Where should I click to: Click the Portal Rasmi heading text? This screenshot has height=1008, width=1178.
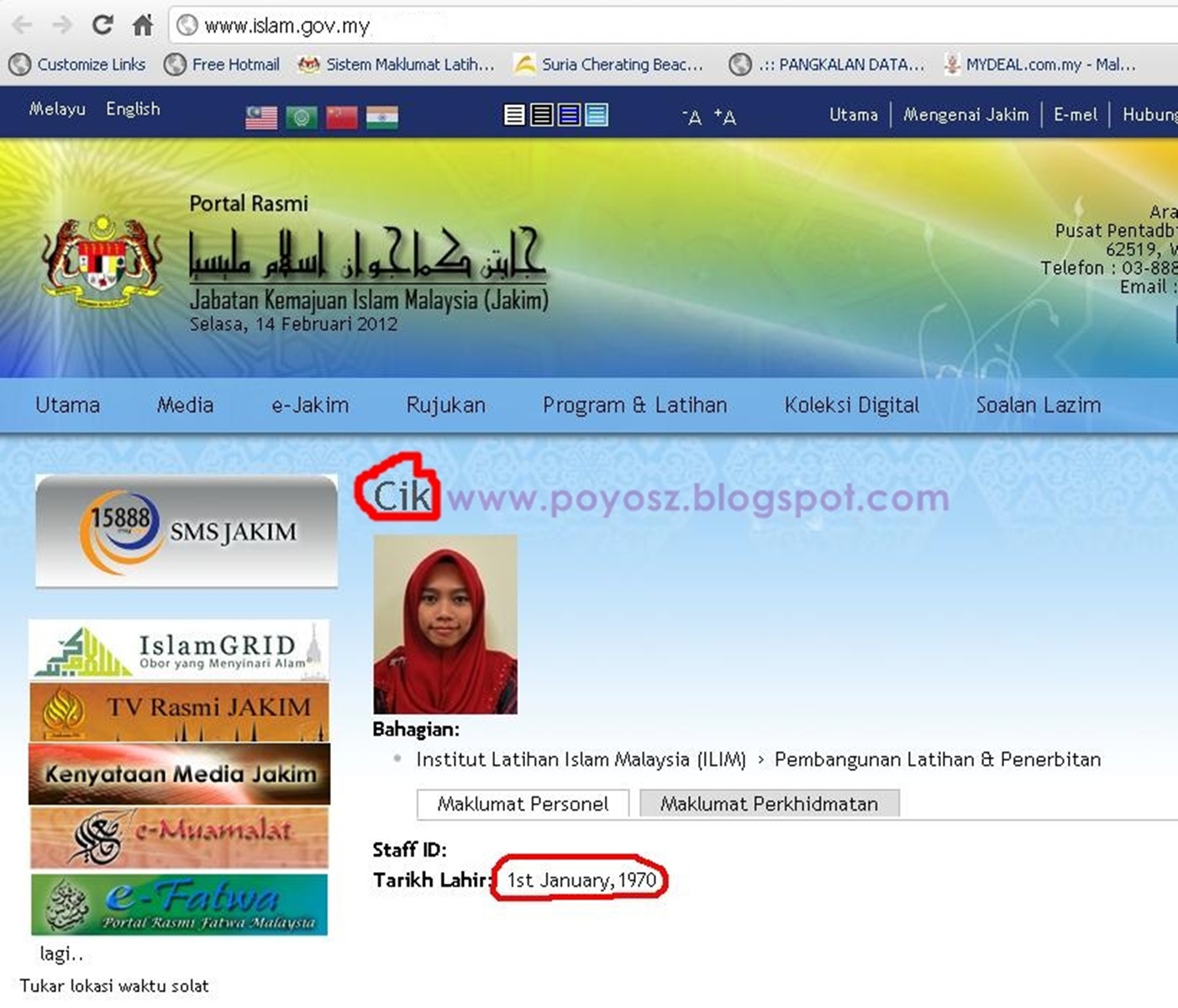pyautogui.click(x=249, y=203)
